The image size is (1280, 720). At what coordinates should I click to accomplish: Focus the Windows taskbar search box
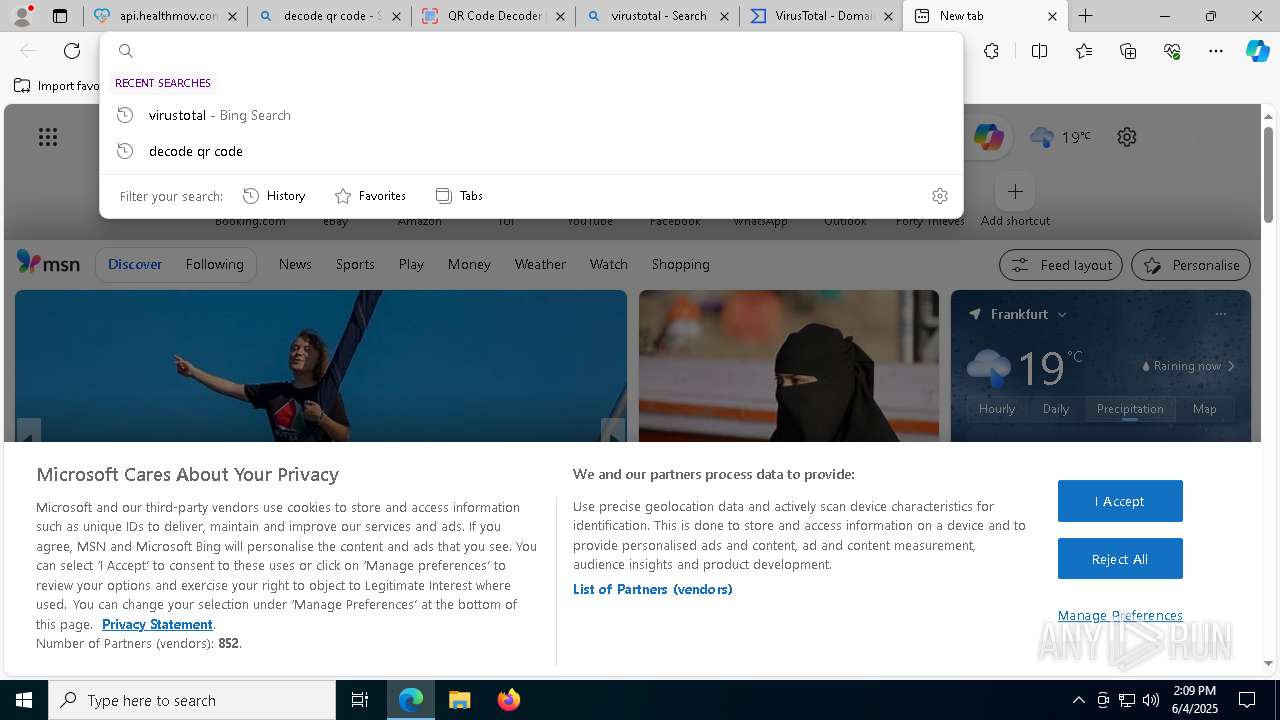coord(192,700)
